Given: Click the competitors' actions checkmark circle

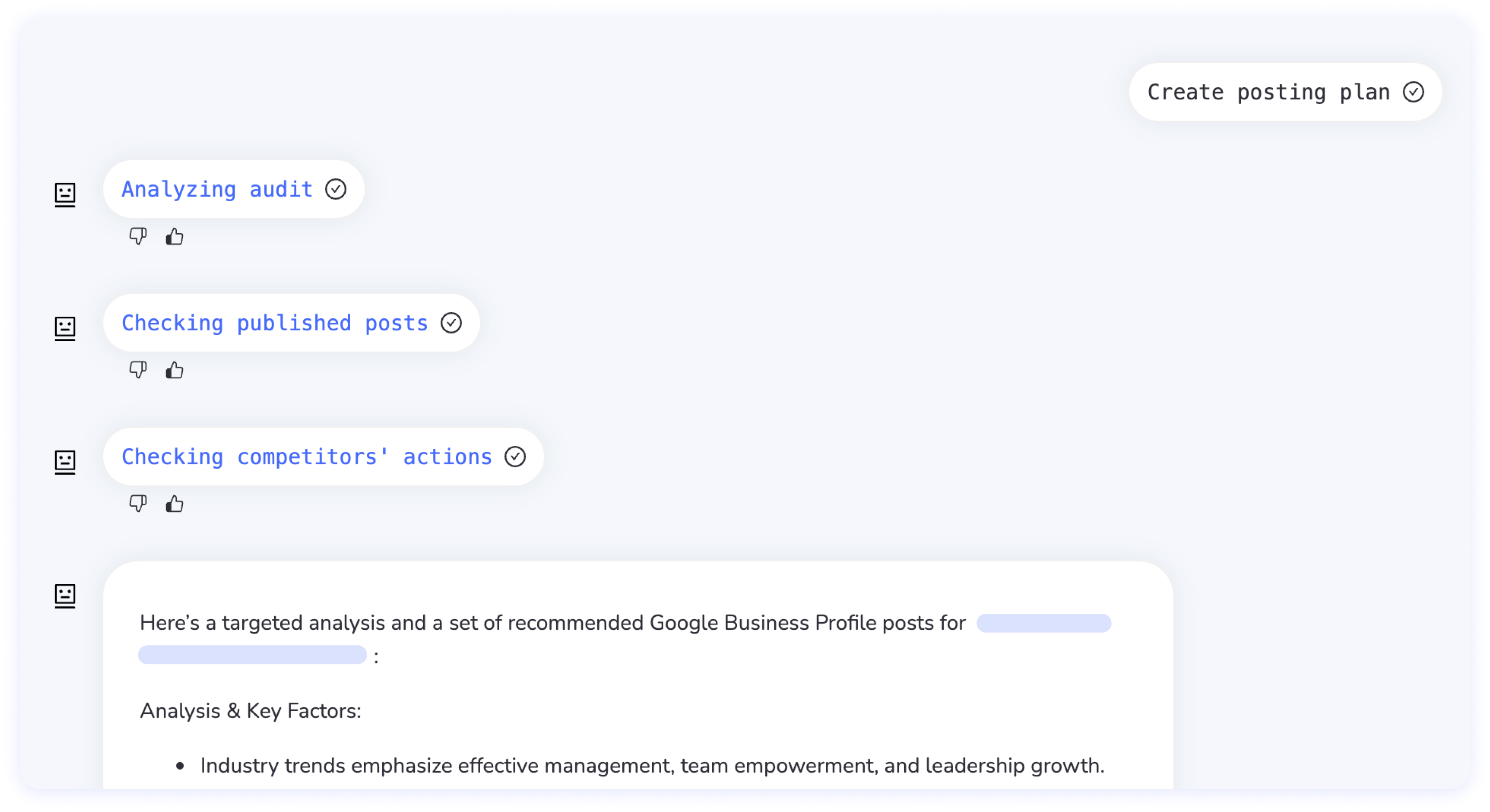Looking at the screenshot, I should pyautogui.click(x=515, y=457).
